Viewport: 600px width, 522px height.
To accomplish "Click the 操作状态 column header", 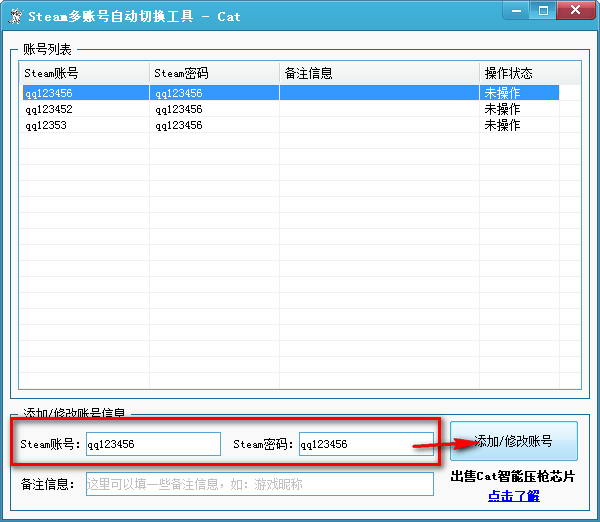I will tap(519, 73).
